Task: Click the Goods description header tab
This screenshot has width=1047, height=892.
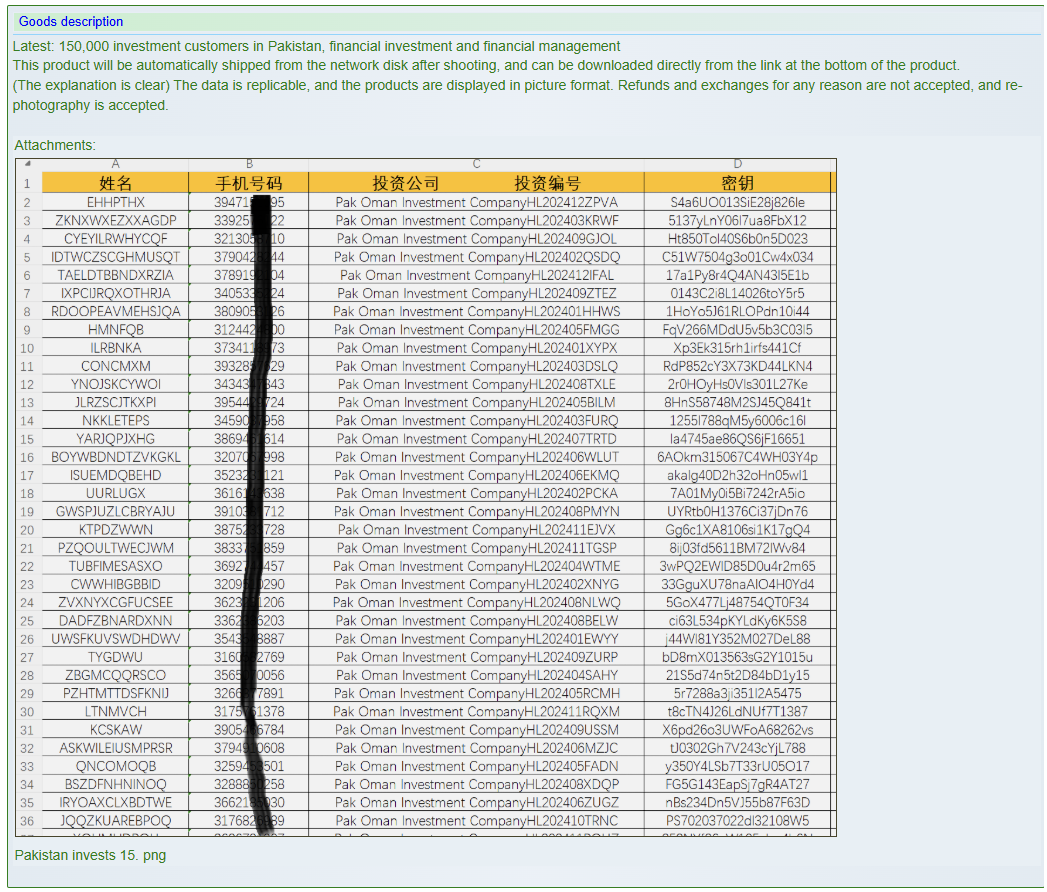Action: (71, 21)
